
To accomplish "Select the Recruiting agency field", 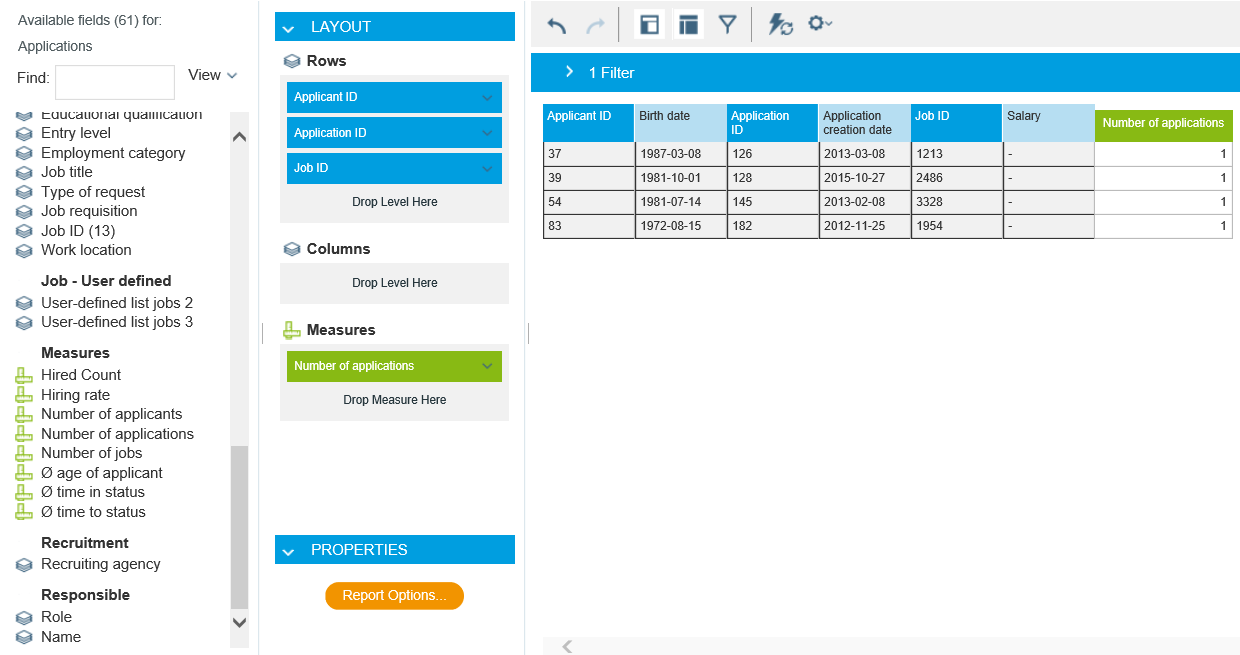I will coord(100,564).
